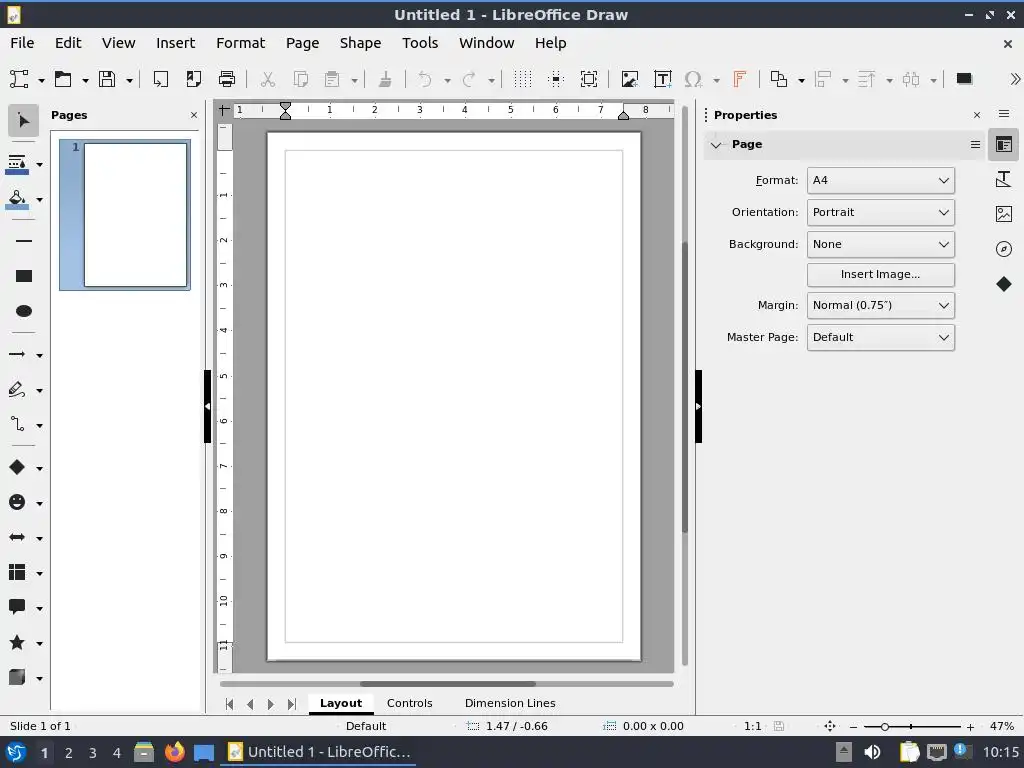Open dropdown arrow beside Line Color
This screenshot has width=1024, height=768.
point(39,165)
